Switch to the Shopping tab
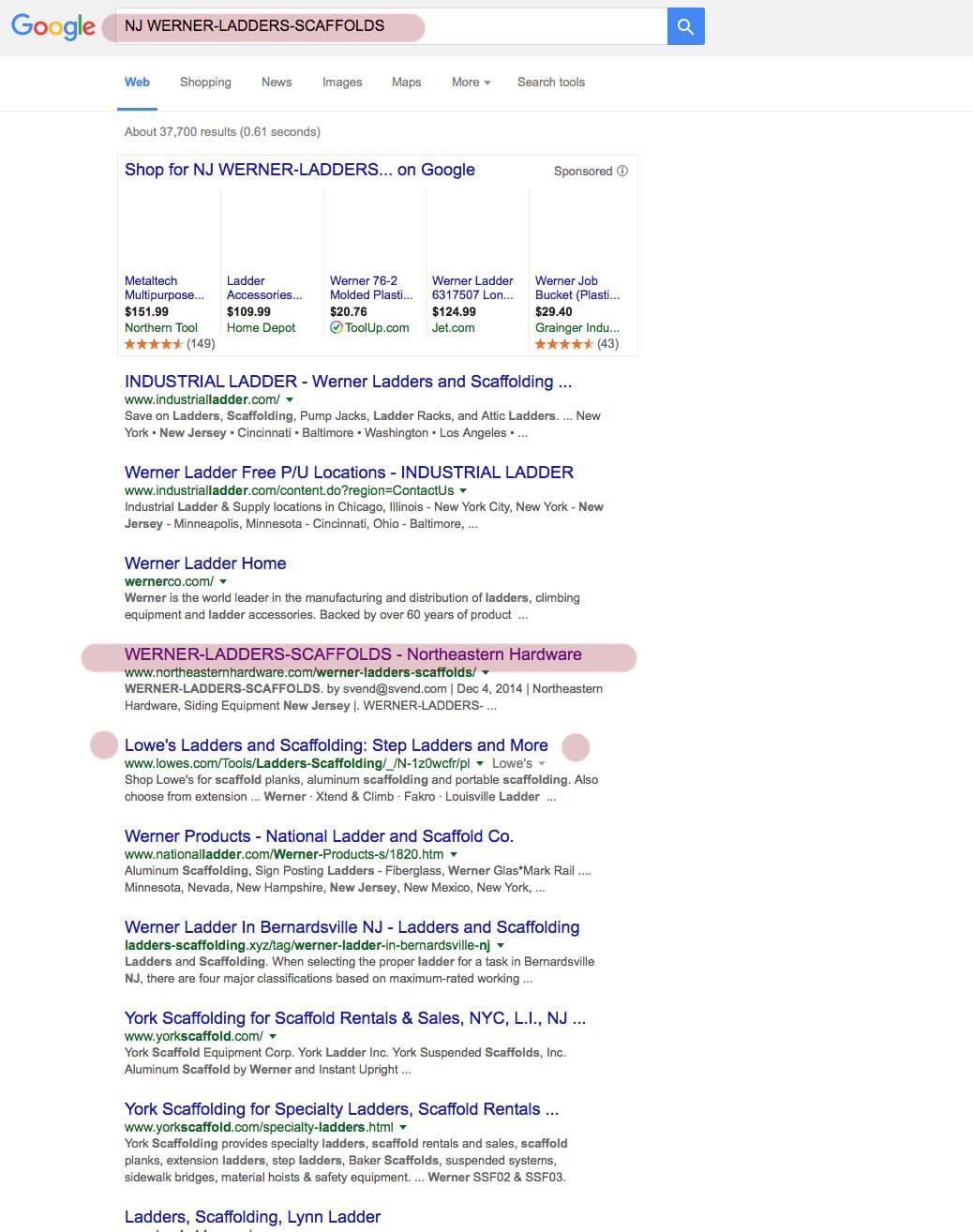 tap(205, 83)
